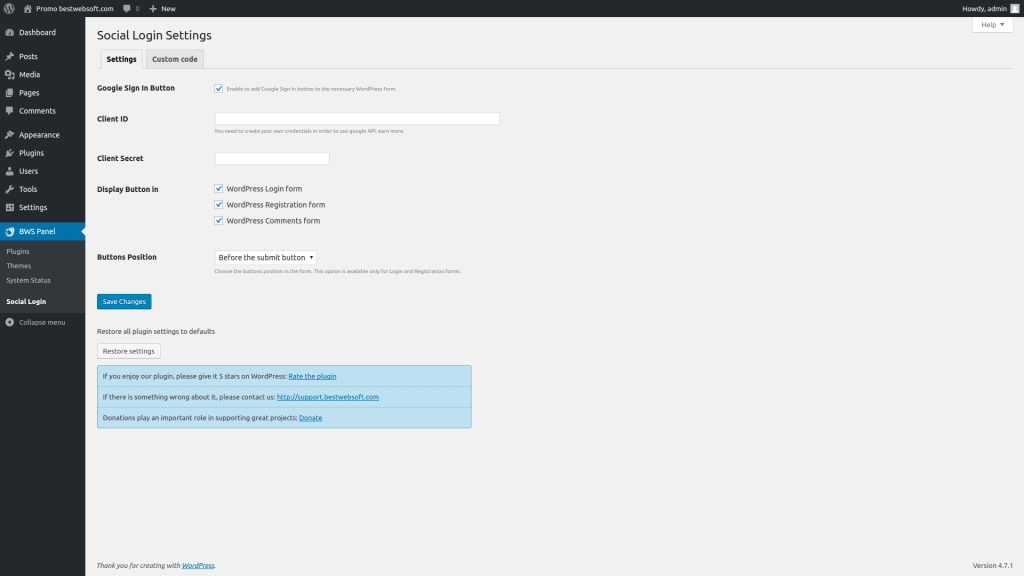Screen dimensions: 1024x576
Task: Click the Posts pushpin icon
Action: [10, 56]
